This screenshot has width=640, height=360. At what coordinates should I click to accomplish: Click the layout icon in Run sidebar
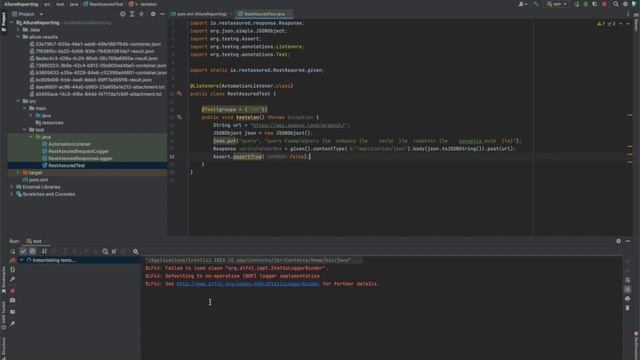coord(13,312)
